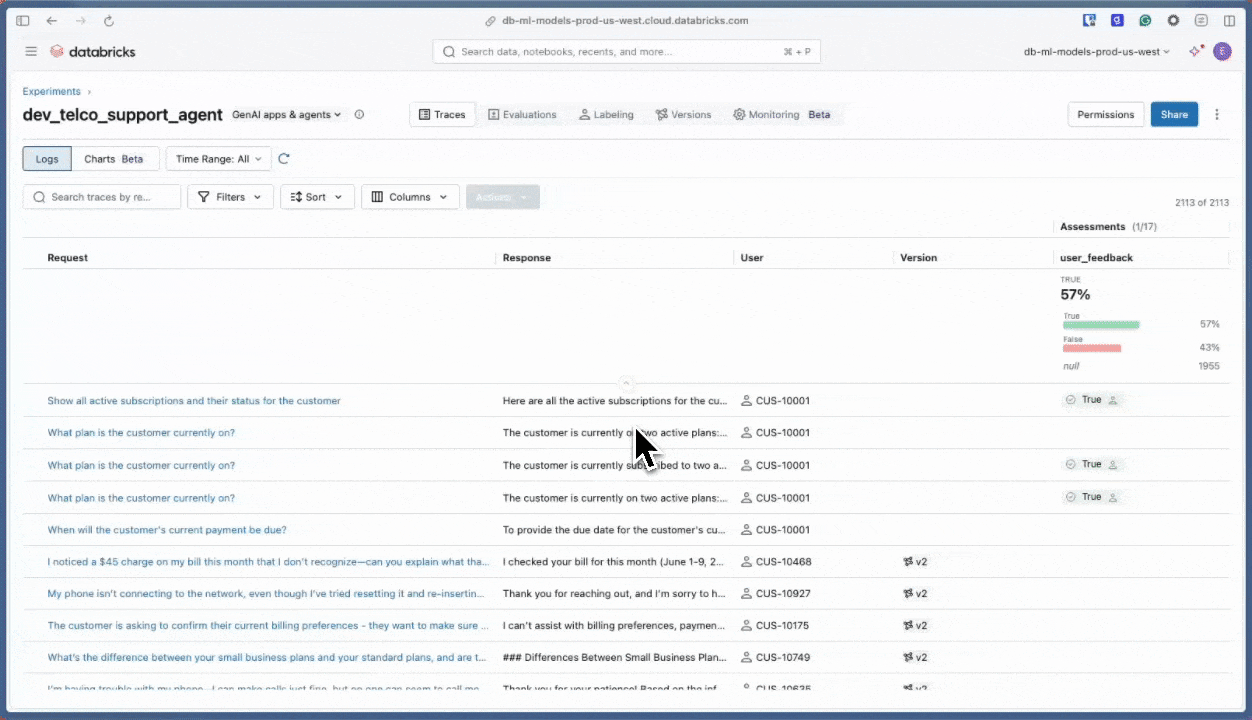The height and width of the screenshot is (720, 1252).
Task: Open the user profile avatar
Action: (1222, 51)
